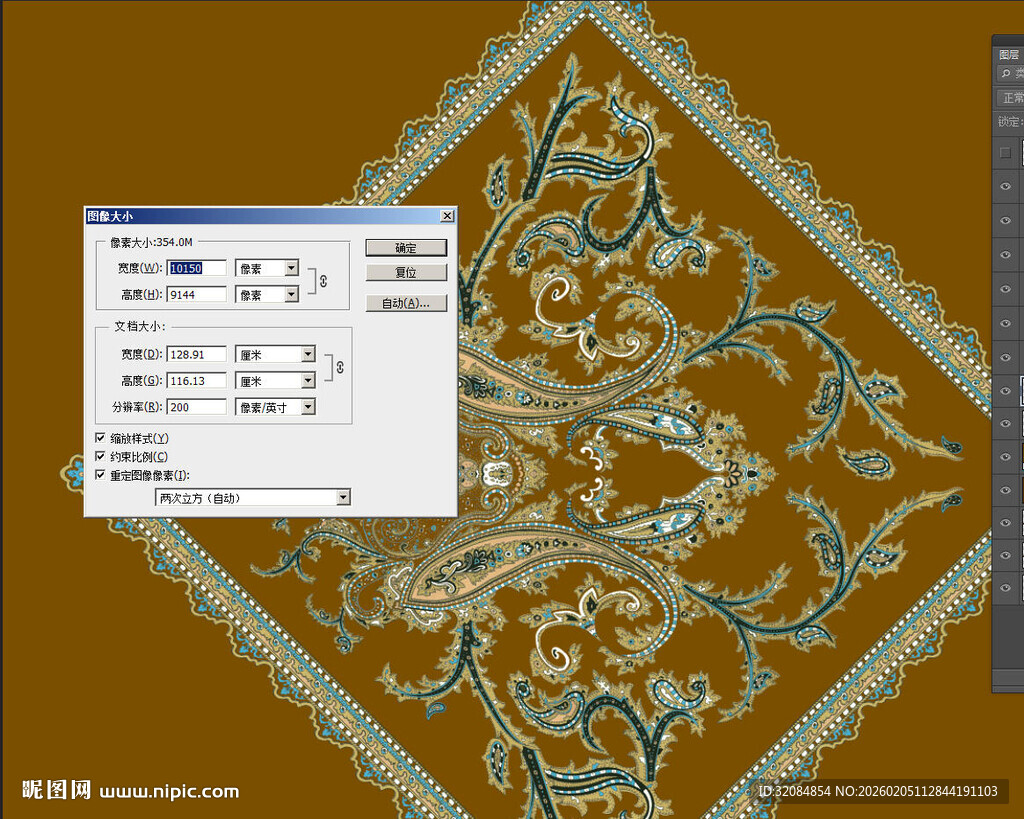Screen dimensions: 1024x819
Task: Open the 两次立方（自动）resample method dropdown
Action: point(343,497)
